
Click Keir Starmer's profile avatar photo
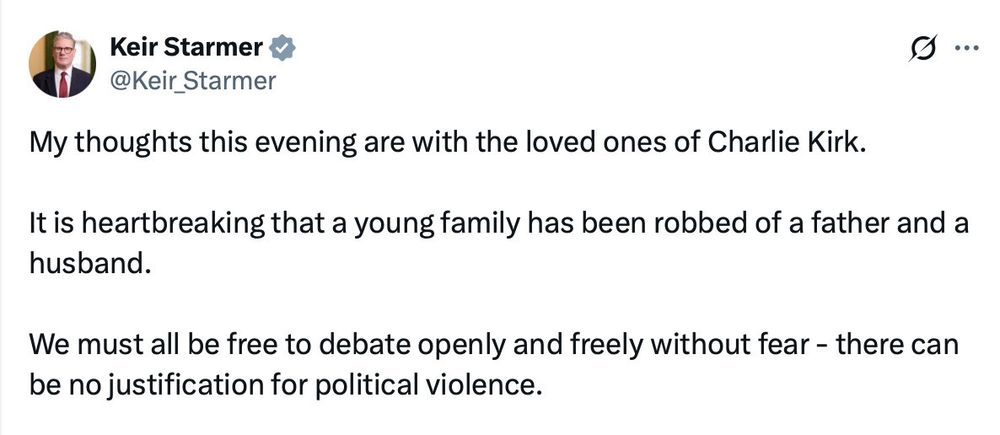[62, 64]
